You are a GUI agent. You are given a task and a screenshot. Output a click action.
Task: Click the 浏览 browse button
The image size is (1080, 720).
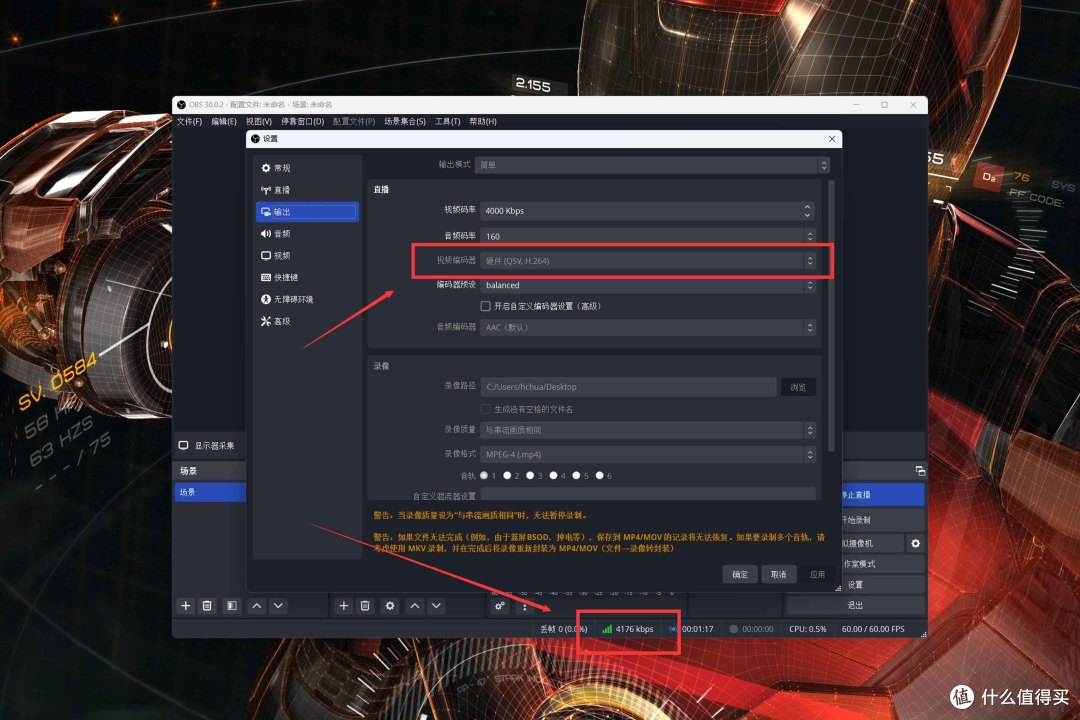pyautogui.click(x=798, y=387)
